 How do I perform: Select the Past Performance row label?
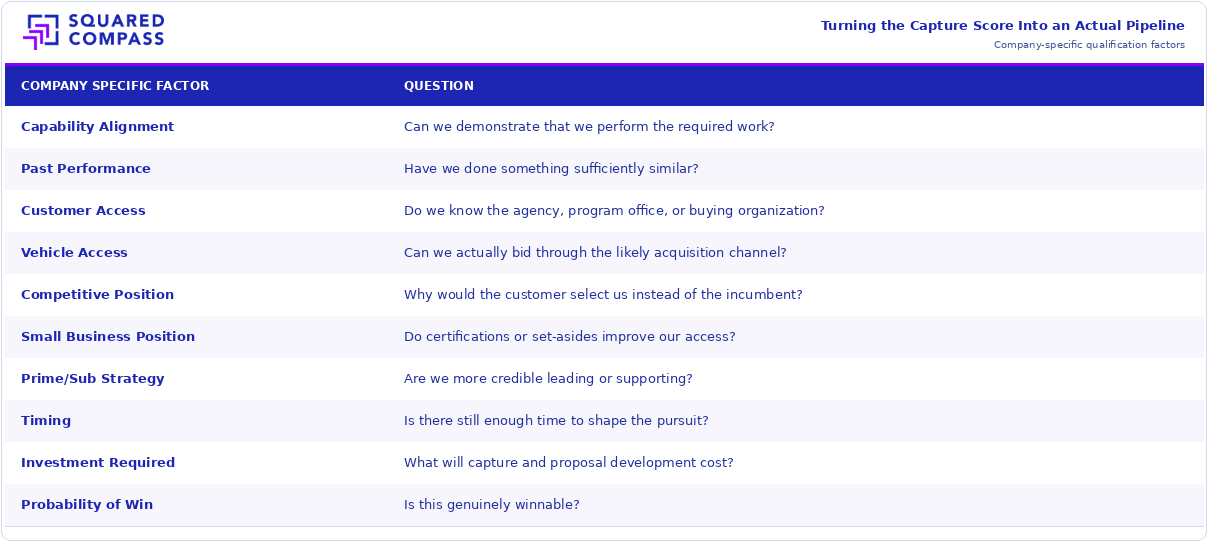click(86, 169)
